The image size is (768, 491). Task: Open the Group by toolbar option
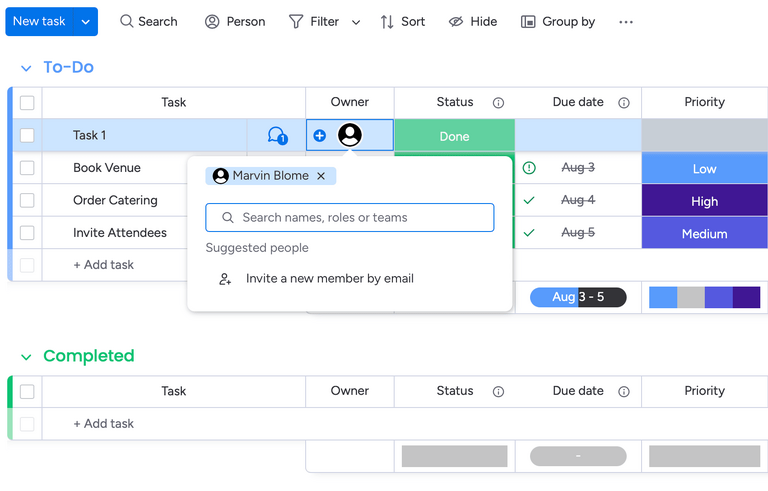[558, 22]
